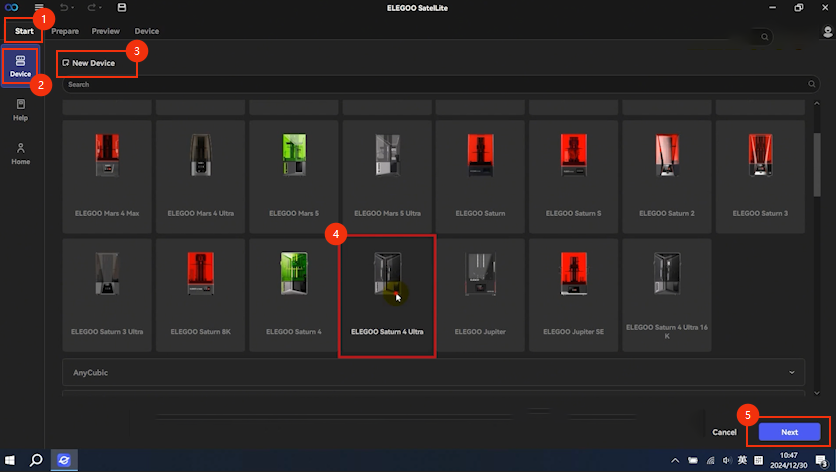Open the Device tab in top bar

tap(147, 31)
